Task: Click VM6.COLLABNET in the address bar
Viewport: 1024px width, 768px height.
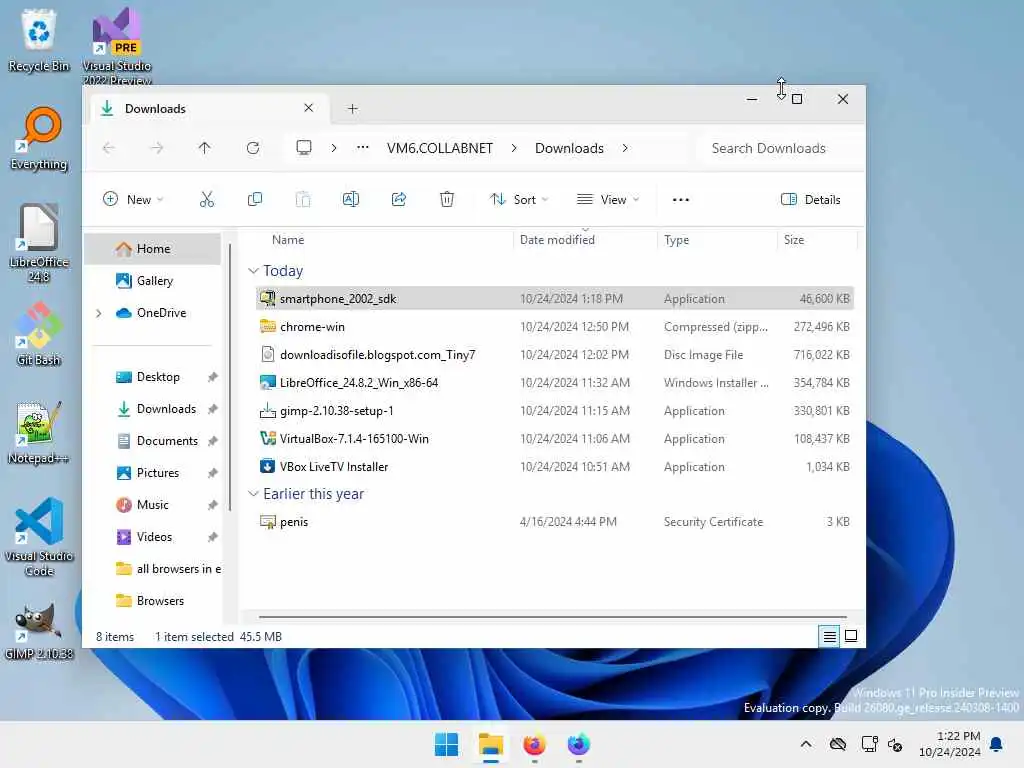Action: 440,148
